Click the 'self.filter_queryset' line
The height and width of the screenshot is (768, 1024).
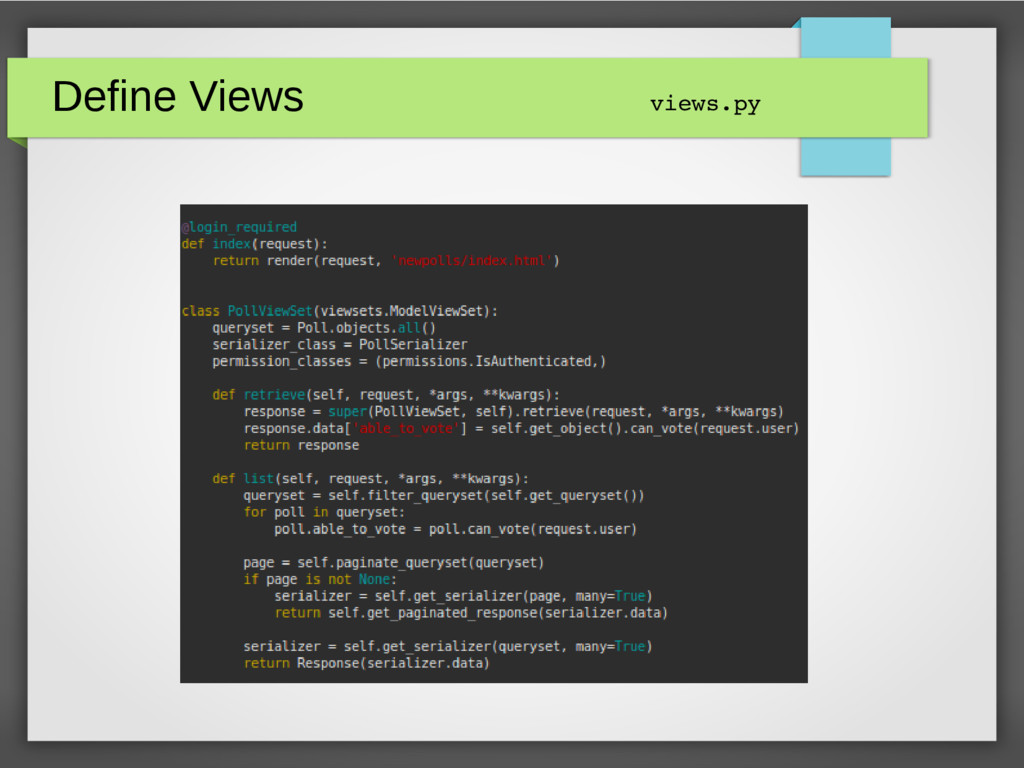pyautogui.click(x=443, y=496)
